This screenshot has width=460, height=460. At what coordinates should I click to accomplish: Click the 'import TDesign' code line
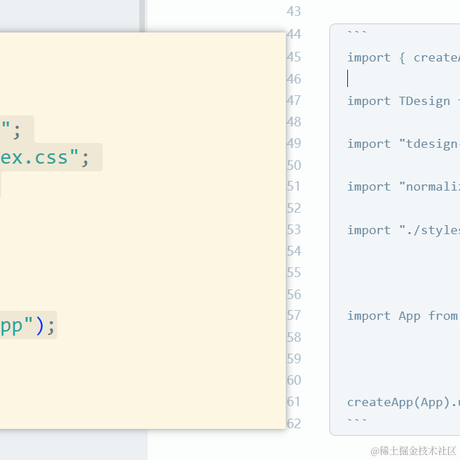click(x=403, y=101)
